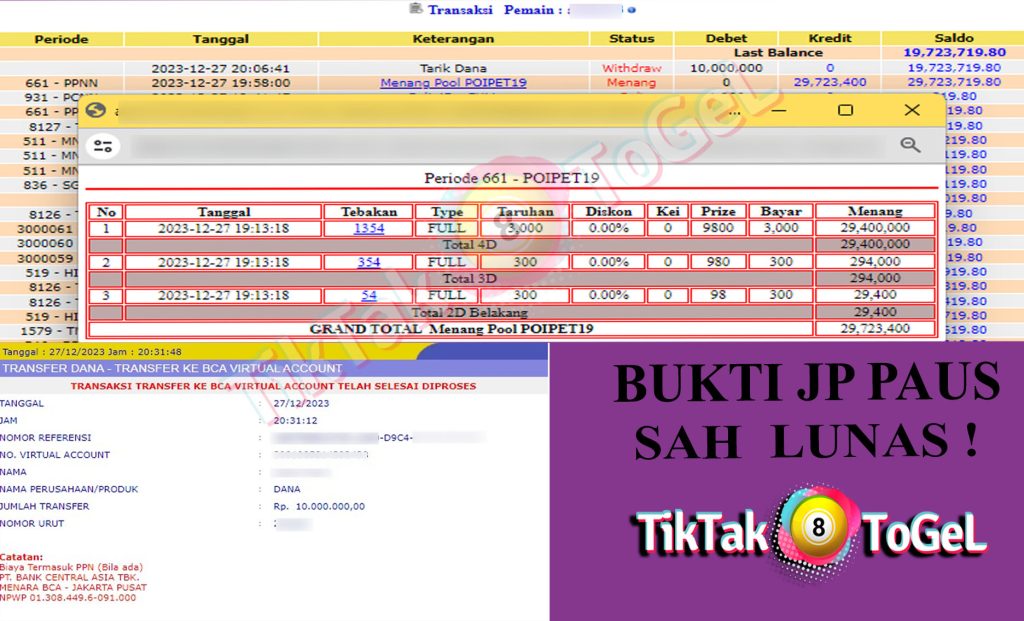Viewport: 1024px width, 621px height.
Task: Select the 29,723,400 credit amount in the transactions table
Action: point(830,82)
